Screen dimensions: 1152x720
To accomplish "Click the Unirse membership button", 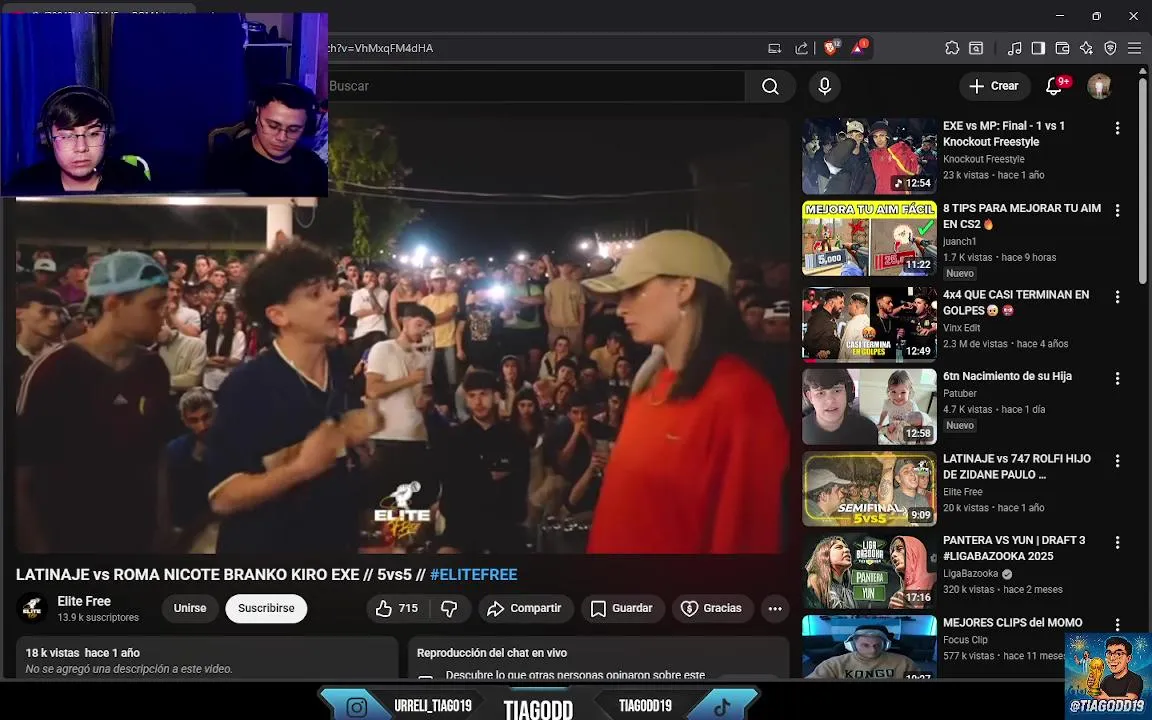I will pyautogui.click(x=190, y=608).
